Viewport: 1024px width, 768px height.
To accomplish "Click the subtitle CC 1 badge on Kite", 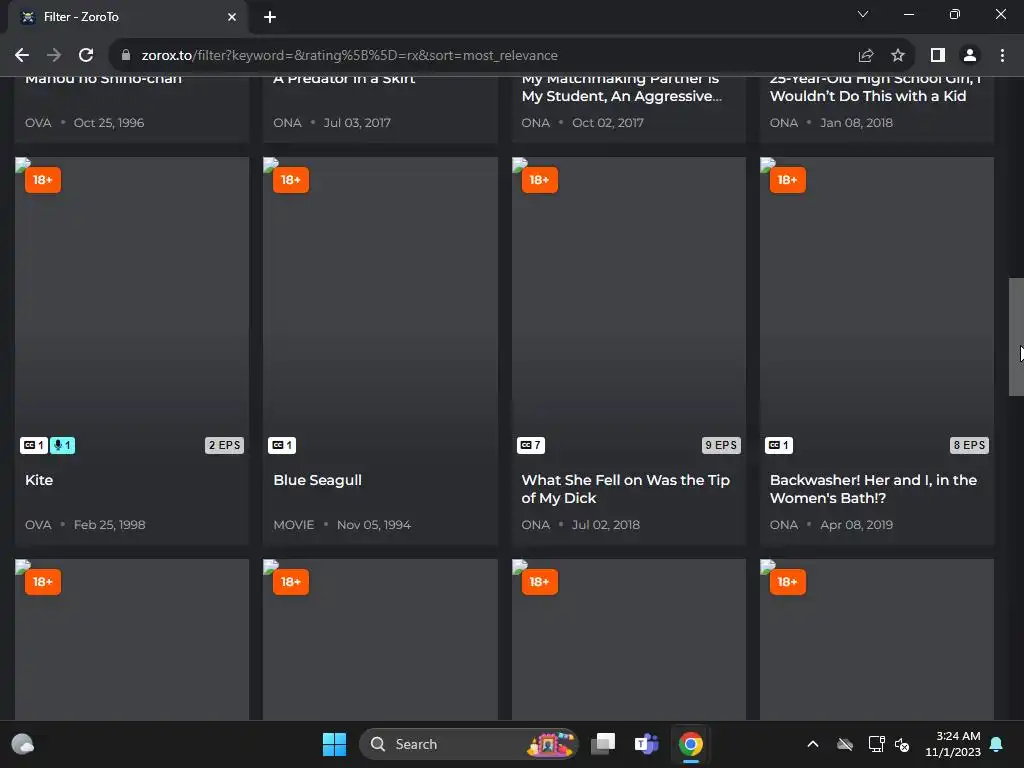I will click(33, 445).
